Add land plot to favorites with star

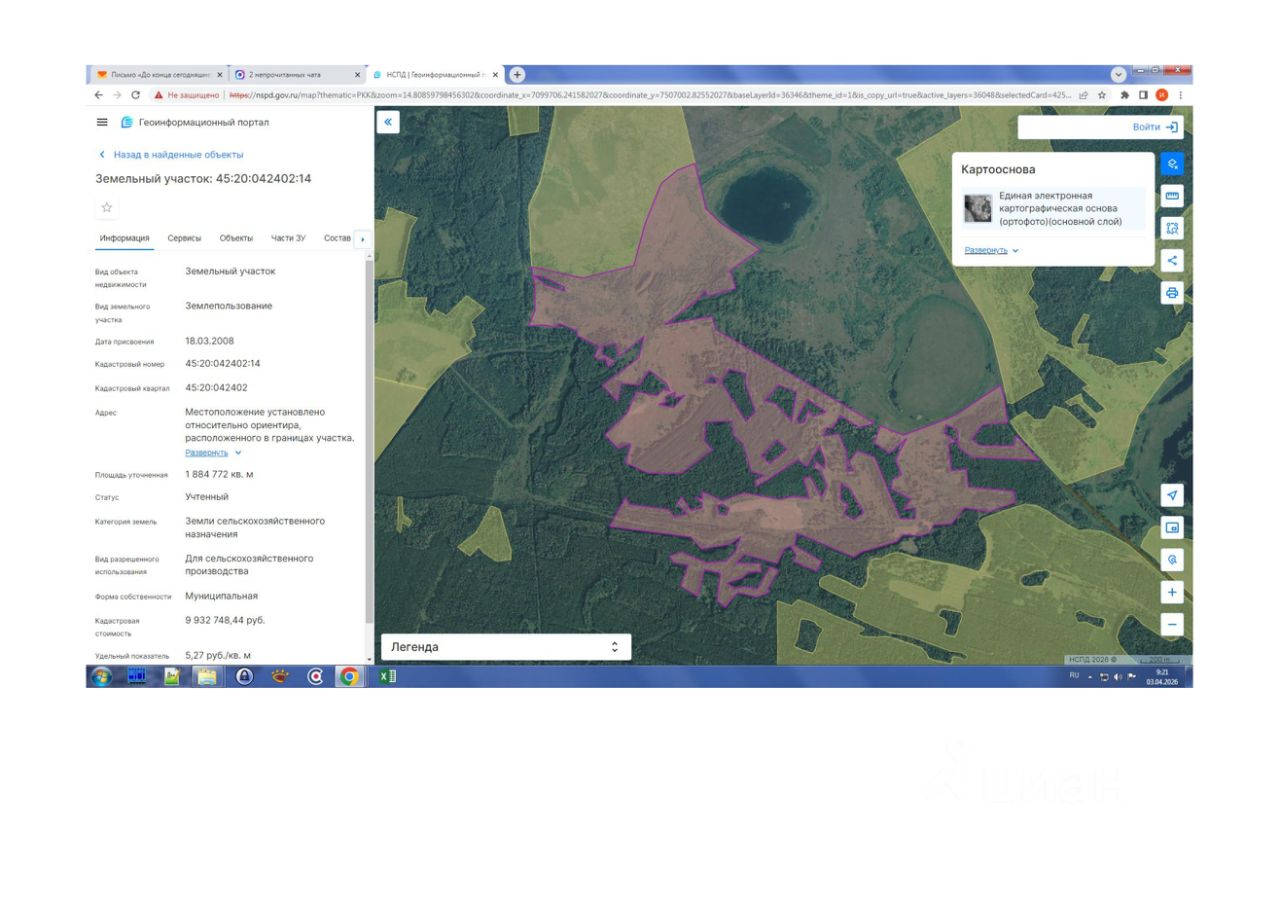click(107, 207)
